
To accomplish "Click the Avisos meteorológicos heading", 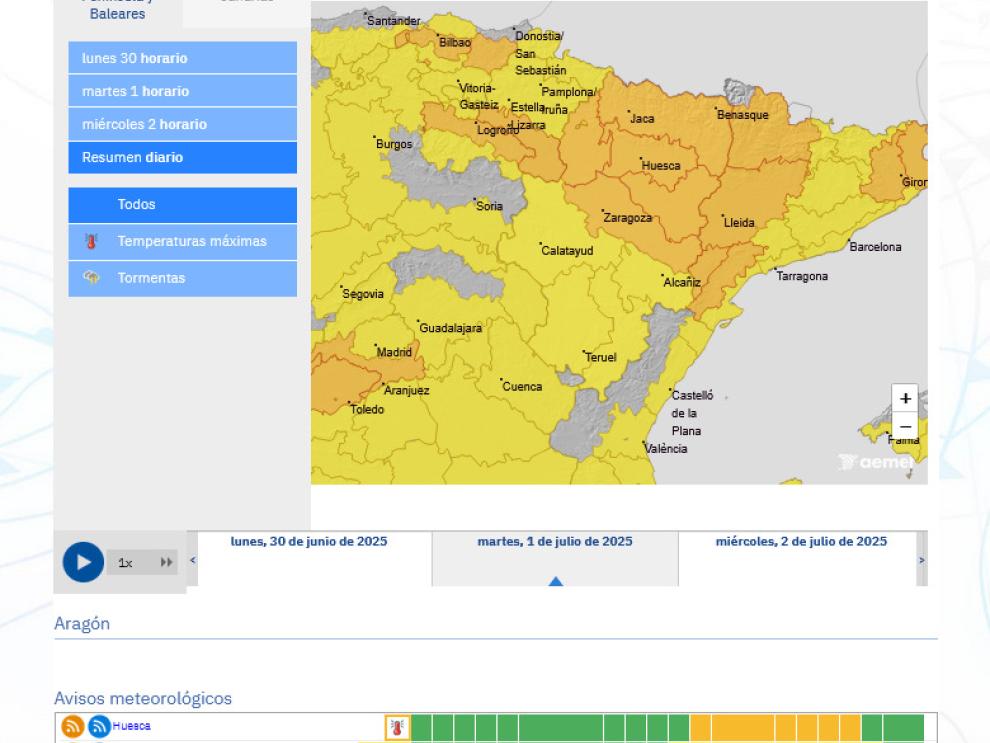I will [143, 698].
